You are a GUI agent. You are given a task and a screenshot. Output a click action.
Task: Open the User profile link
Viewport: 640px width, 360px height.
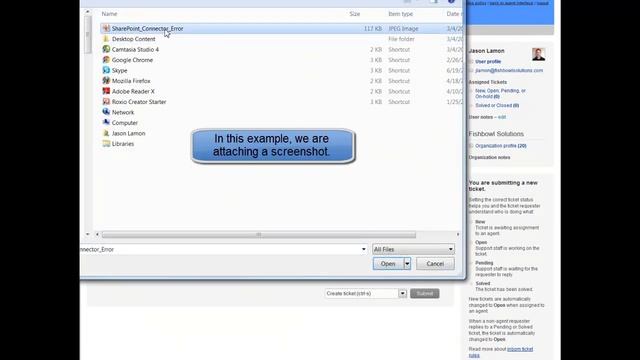point(488,62)
